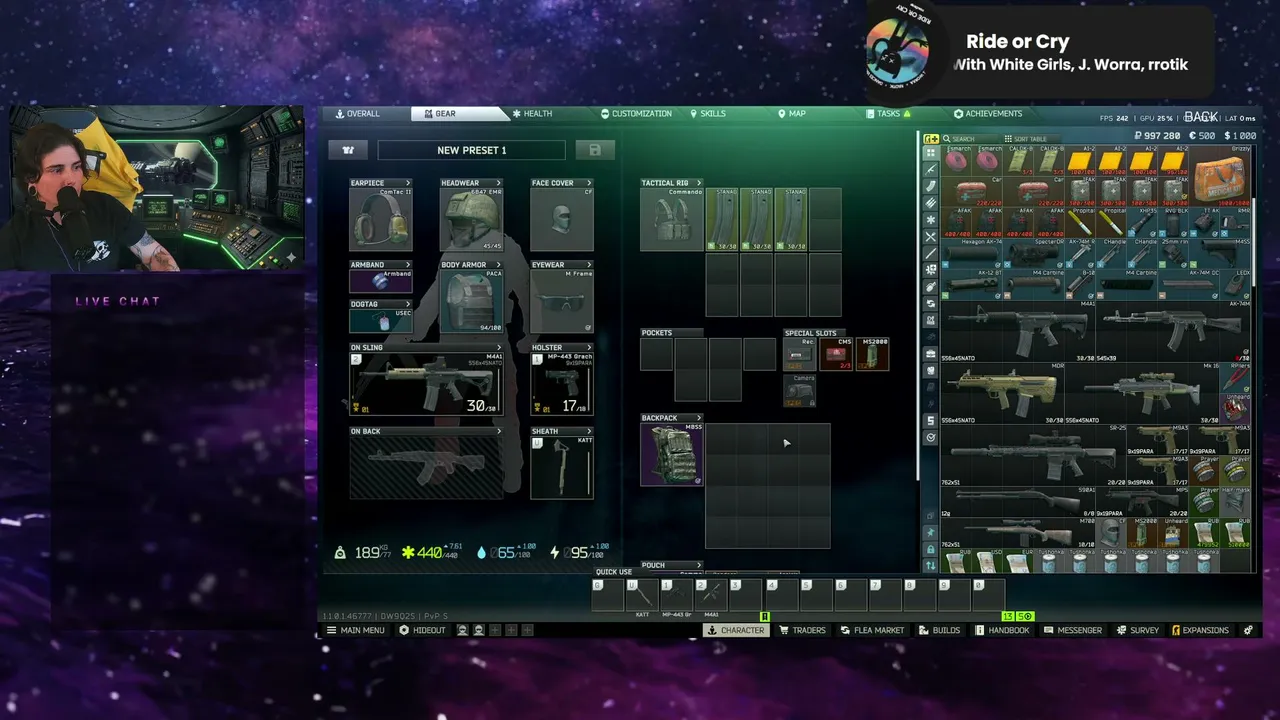This screenshot has height=720, width=1280.
Task: Open the HANDBOOK
Action: coord(1002,630)
